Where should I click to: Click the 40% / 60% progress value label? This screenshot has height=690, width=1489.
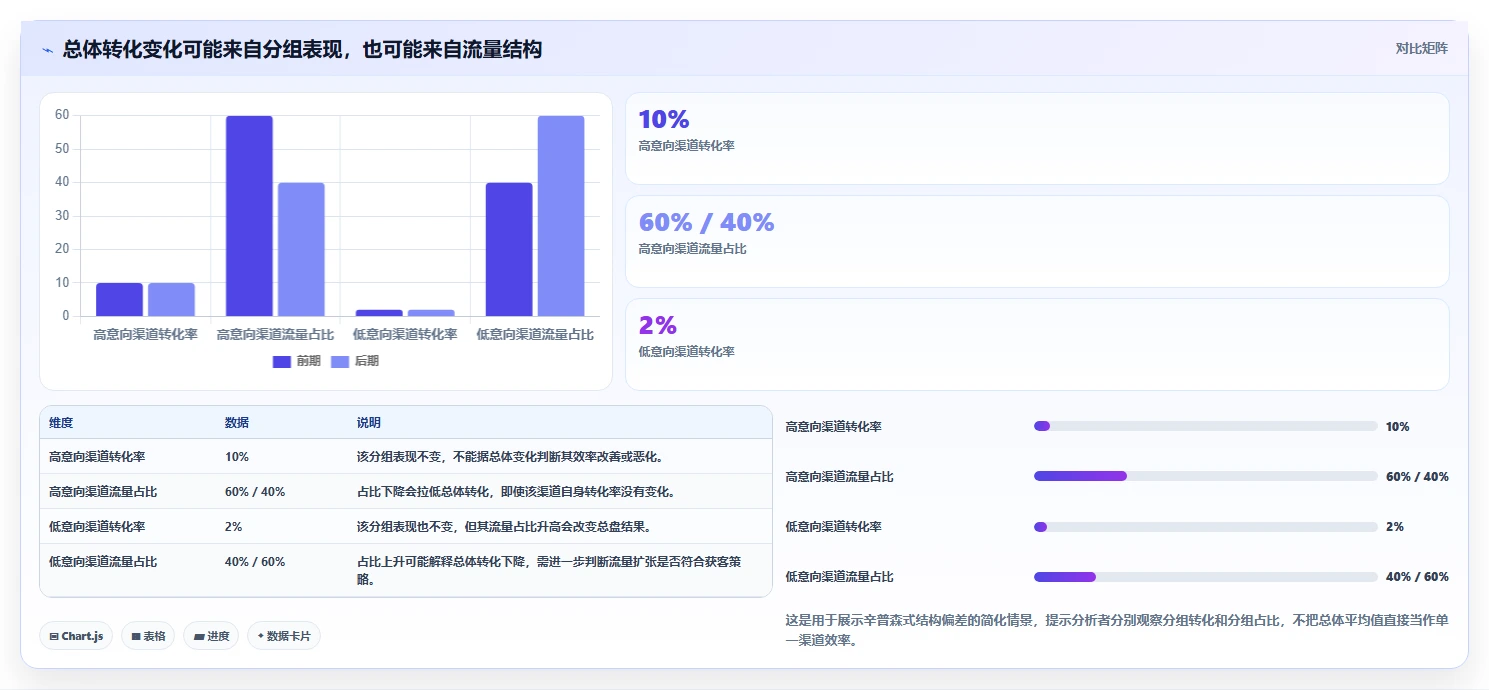click(x=1417, y=576)
